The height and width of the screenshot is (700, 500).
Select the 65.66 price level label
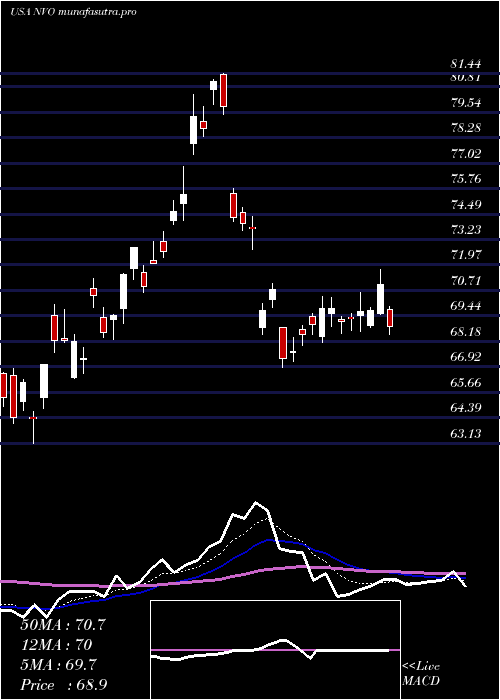466,383
